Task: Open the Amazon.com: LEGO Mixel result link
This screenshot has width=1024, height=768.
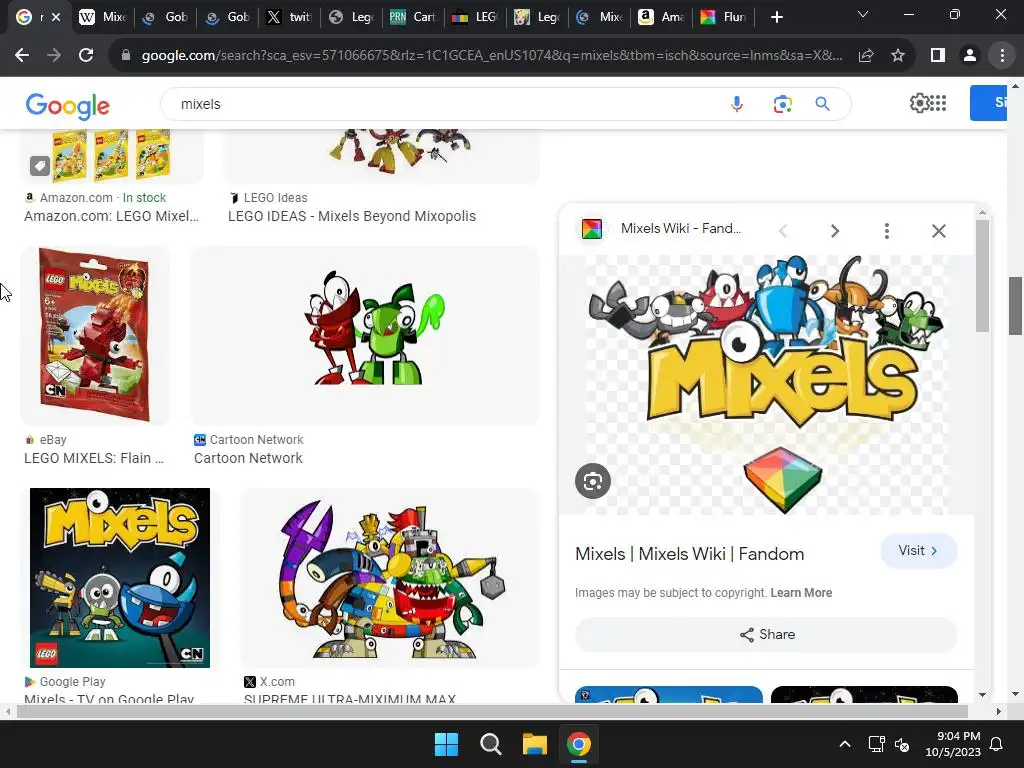Action: click(112, 216)
